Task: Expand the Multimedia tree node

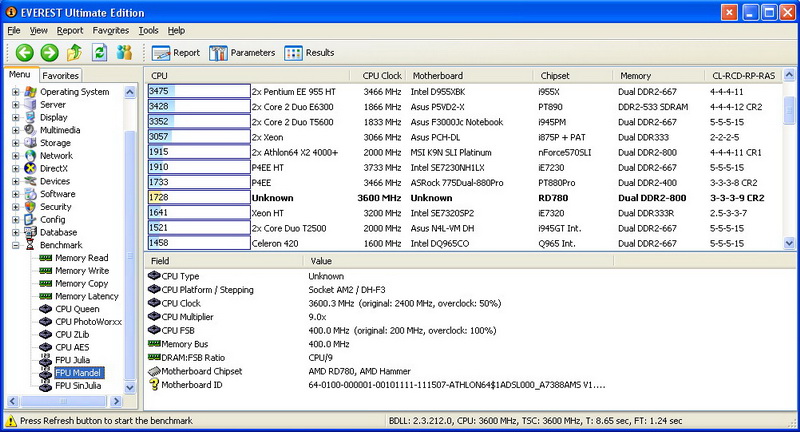Action: (x=15, y=130)
